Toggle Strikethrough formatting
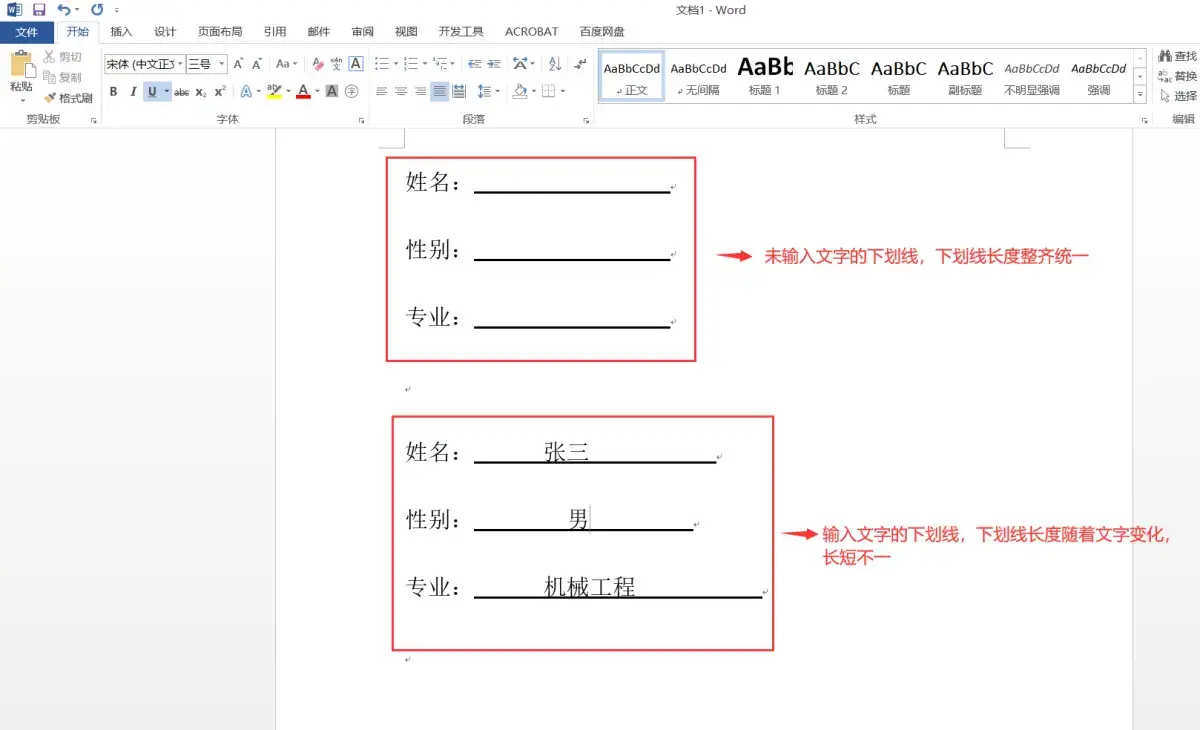This screenshot has width=1200, height=730. pos(181,92)
